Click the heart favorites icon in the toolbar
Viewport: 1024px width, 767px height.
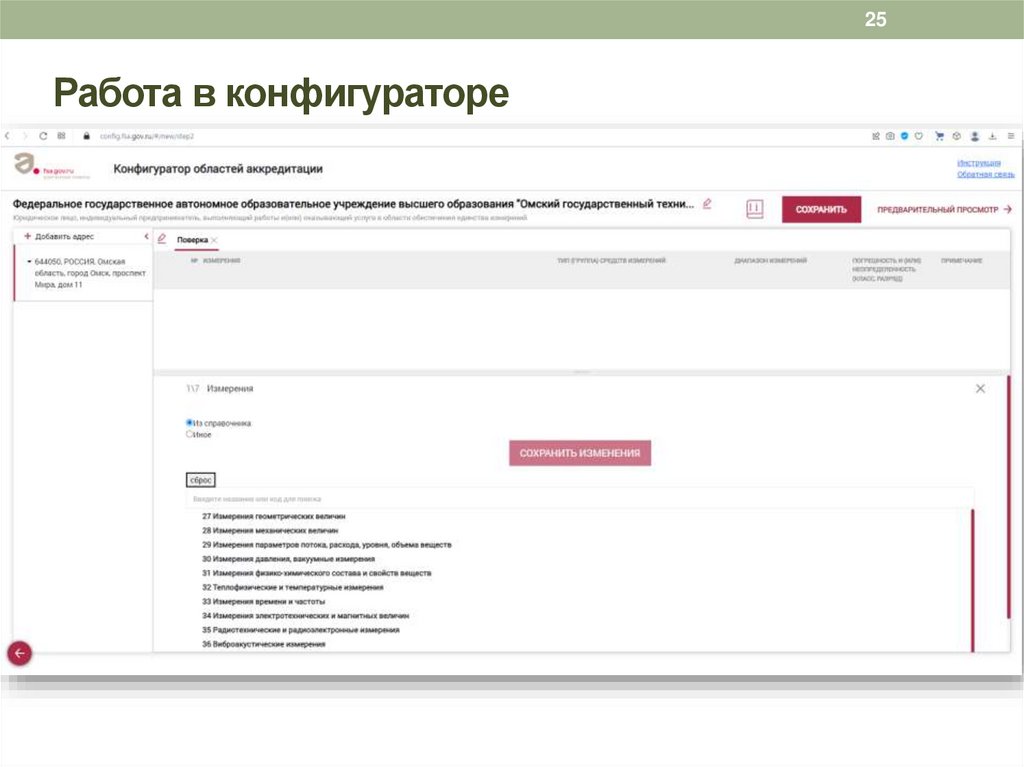(918, 132)
